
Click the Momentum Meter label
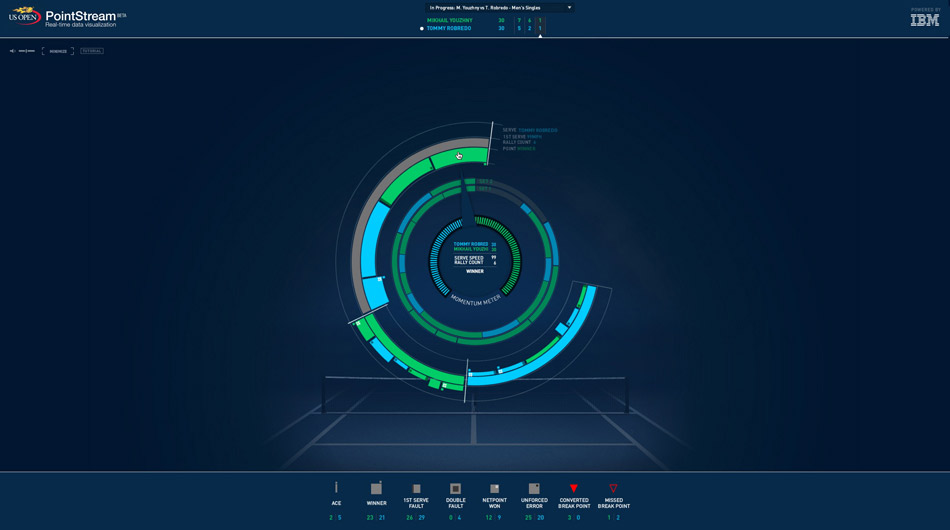coord(476,300)
